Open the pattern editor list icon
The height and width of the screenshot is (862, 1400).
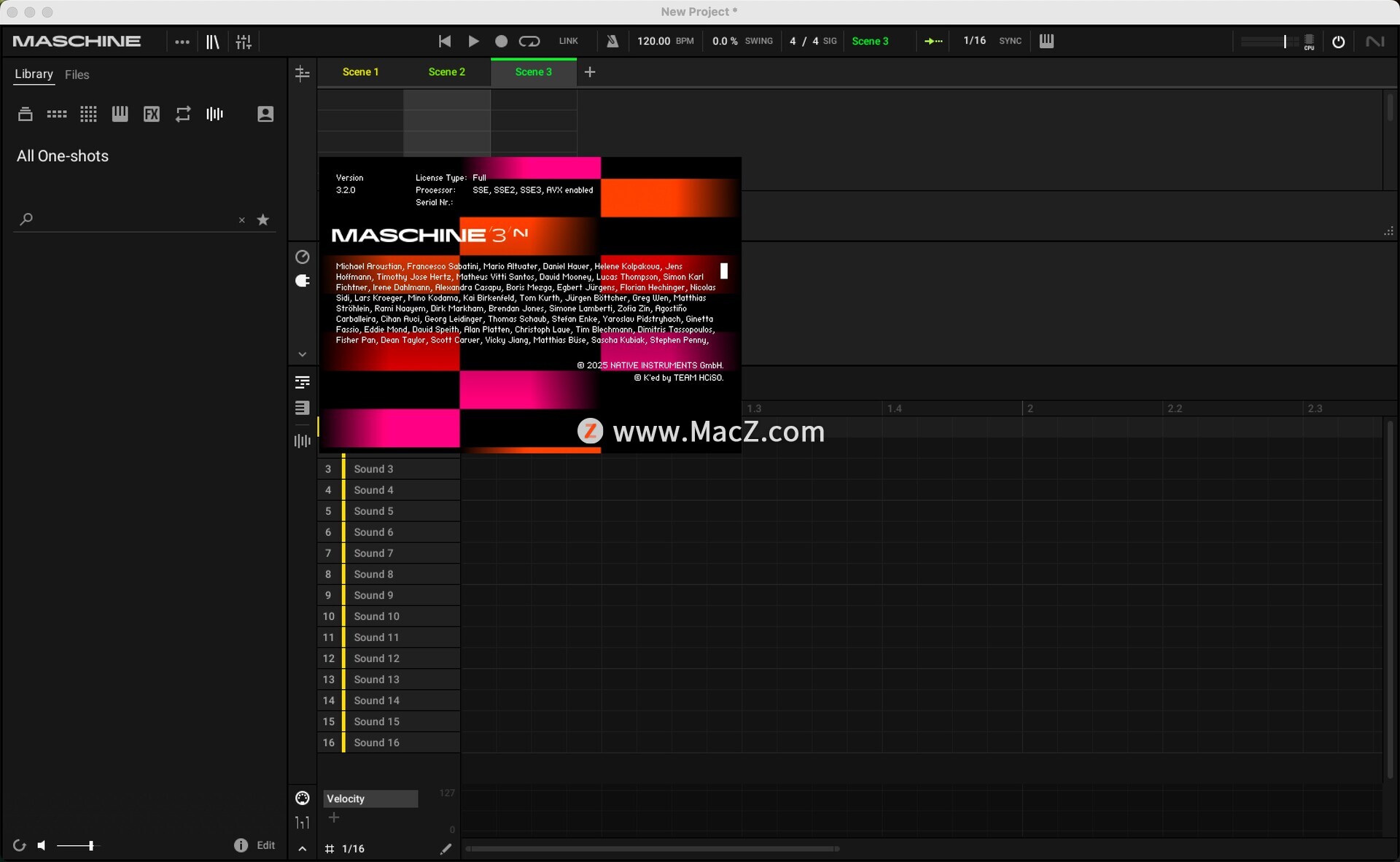pos(302,382)
